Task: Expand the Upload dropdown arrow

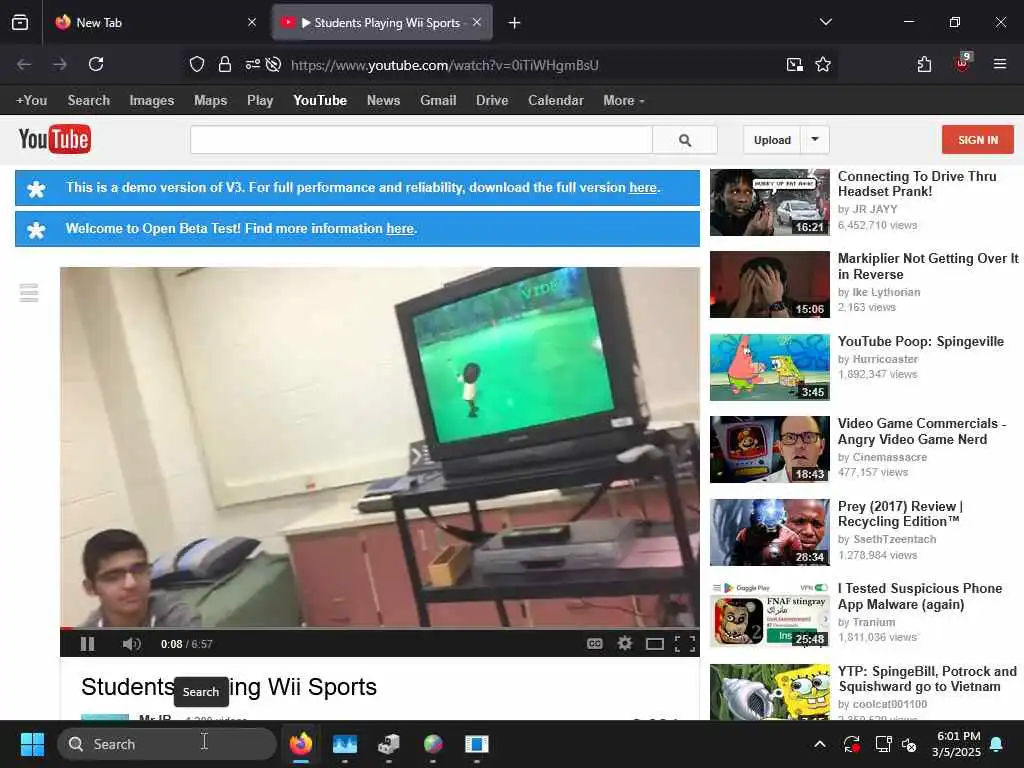Action: [x=815, y=139]
